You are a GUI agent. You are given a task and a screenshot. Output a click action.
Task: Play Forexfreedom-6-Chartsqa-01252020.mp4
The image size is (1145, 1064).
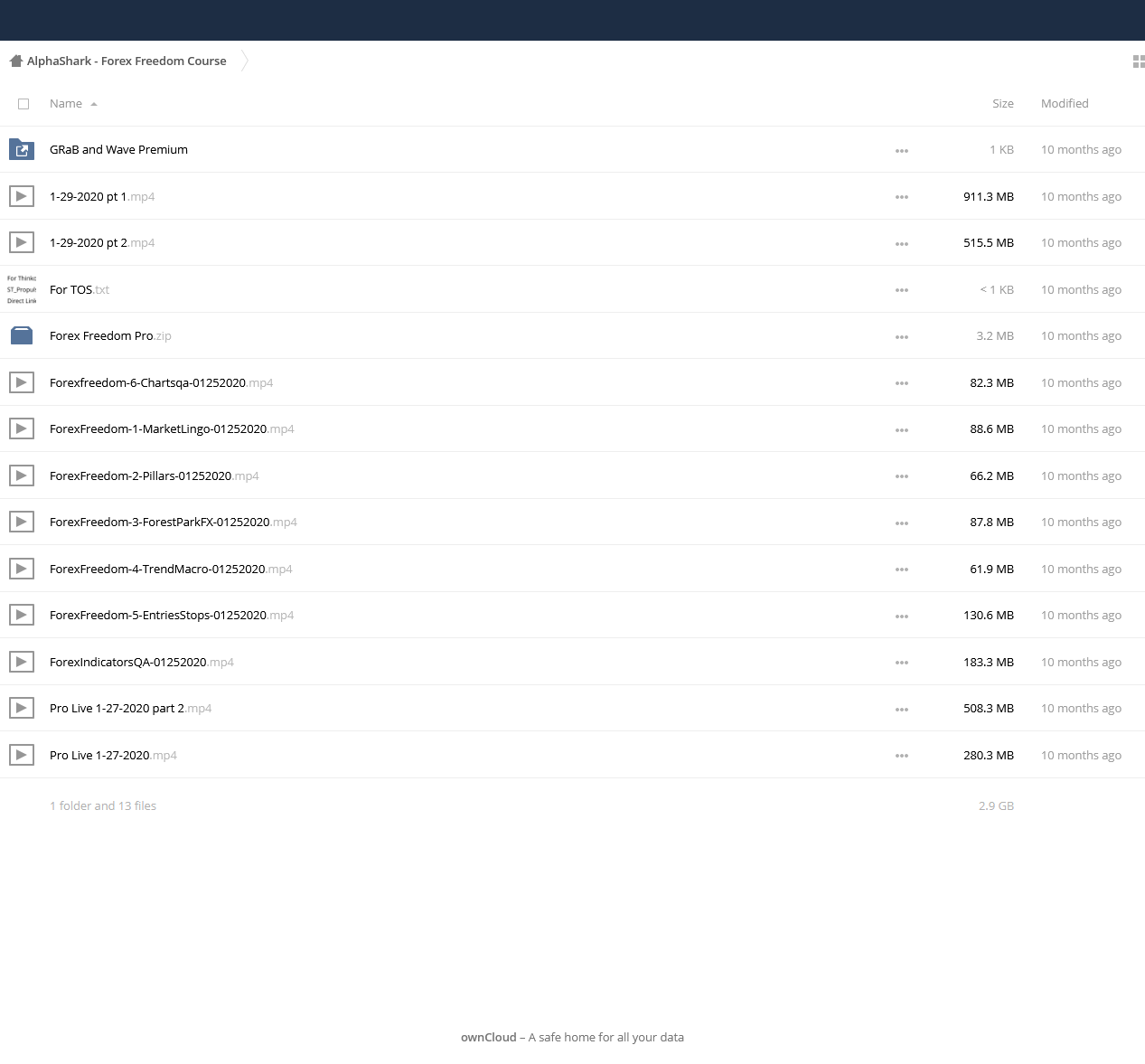pyautogui.click(x=161, y=382)
